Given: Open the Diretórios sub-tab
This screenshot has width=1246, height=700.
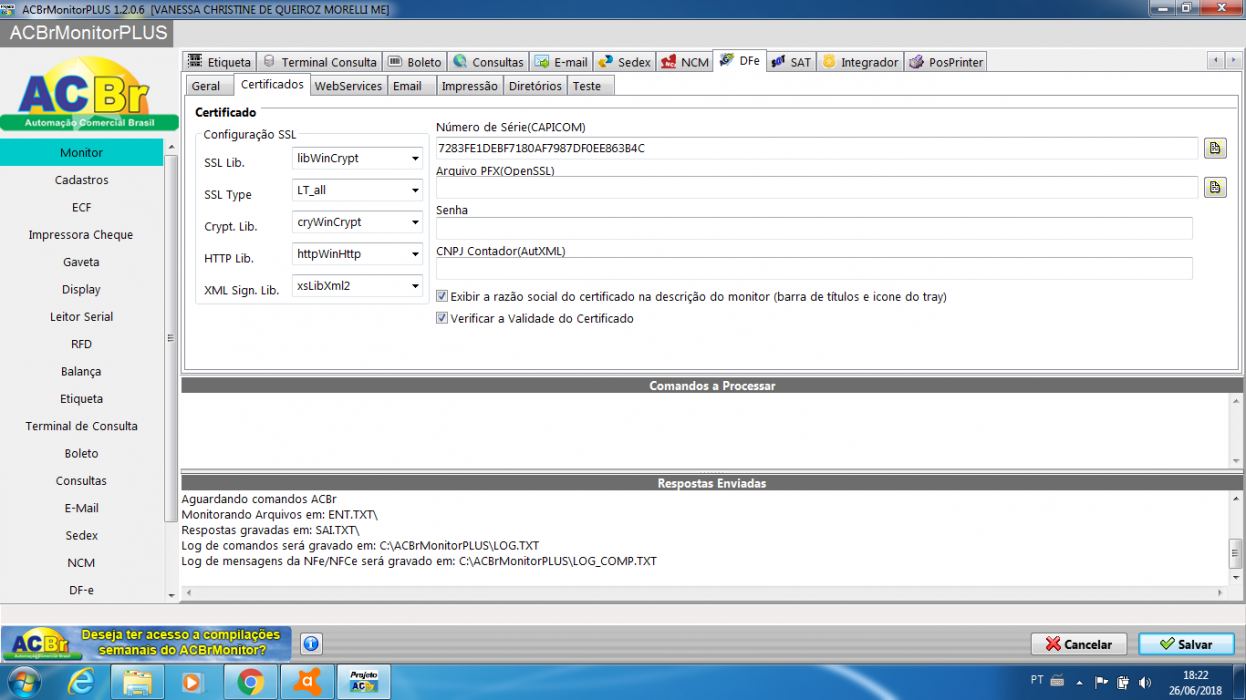Looking at the screenshot, I should coord(535,86).
